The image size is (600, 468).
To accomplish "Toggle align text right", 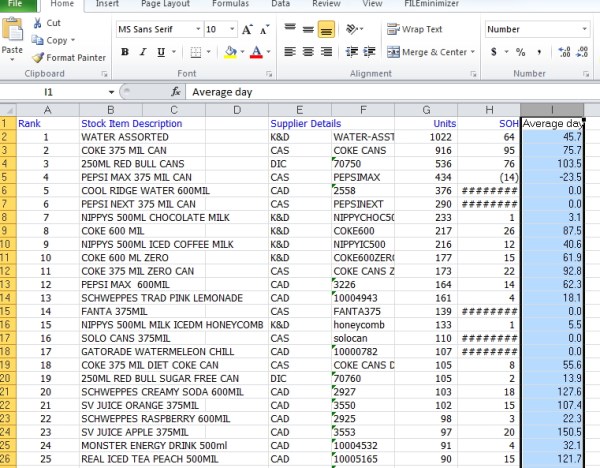I will [x=326, y=51].
